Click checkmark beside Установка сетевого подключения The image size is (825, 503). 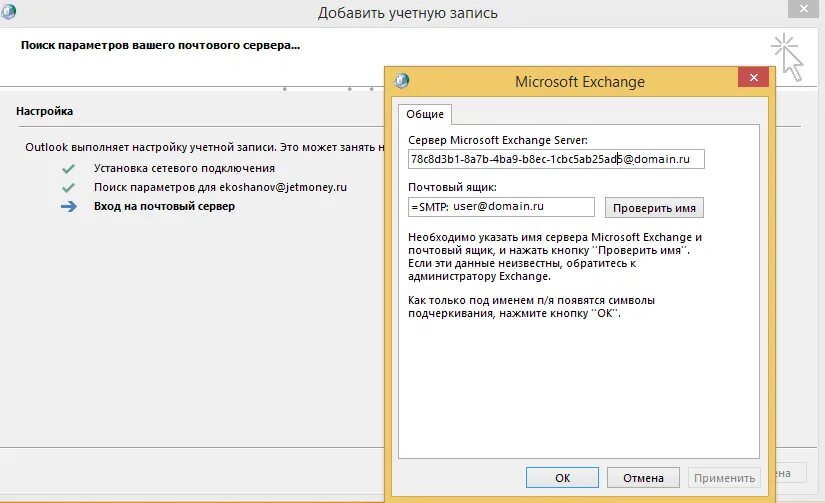[68, 169]
